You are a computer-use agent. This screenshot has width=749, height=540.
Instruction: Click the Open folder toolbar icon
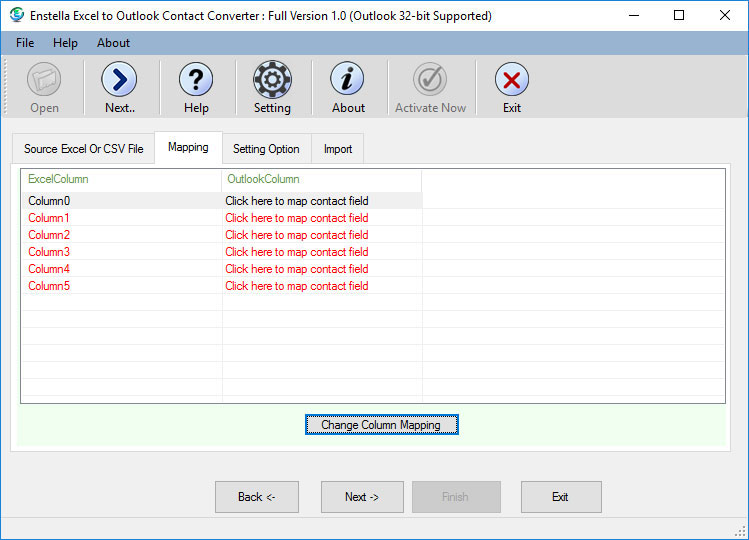pyautogui.click(x=44, y=80)
